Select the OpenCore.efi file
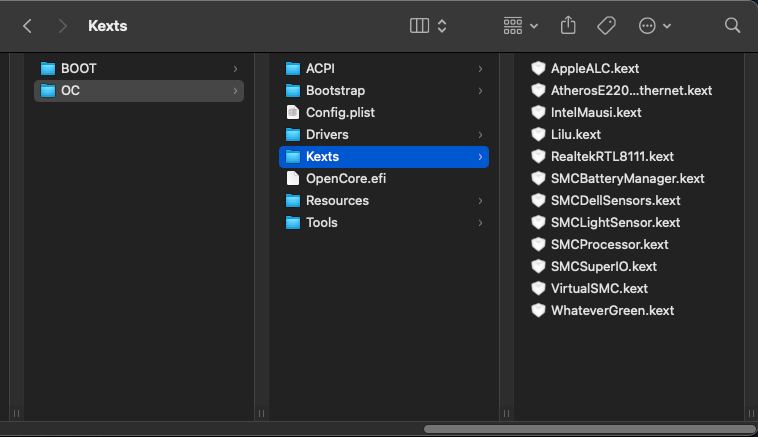Viewport: 758px width, 437px height. coord(384,179)
